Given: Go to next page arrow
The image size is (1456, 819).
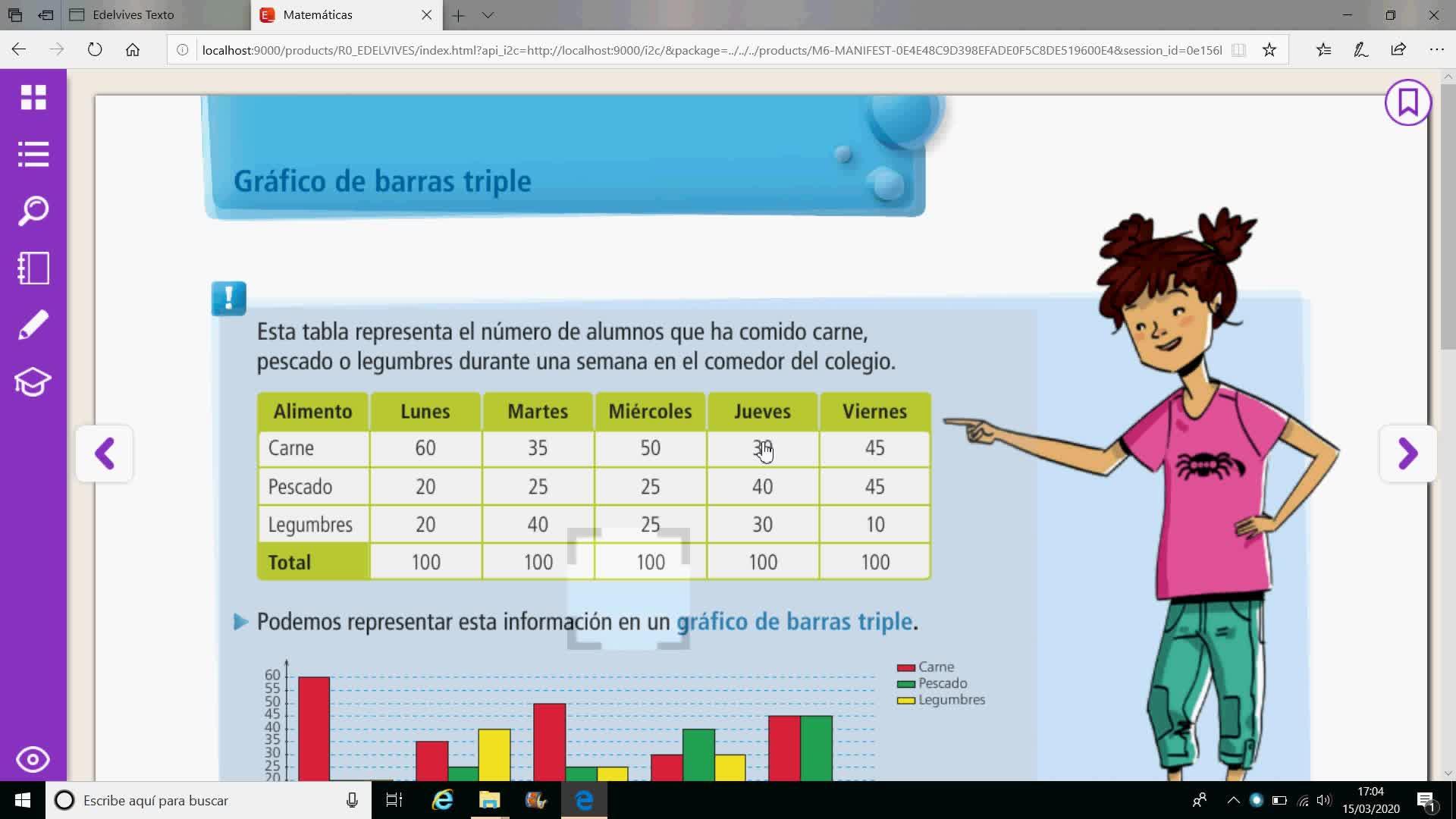Looking at the screenshot, I should click(1407, 453).
